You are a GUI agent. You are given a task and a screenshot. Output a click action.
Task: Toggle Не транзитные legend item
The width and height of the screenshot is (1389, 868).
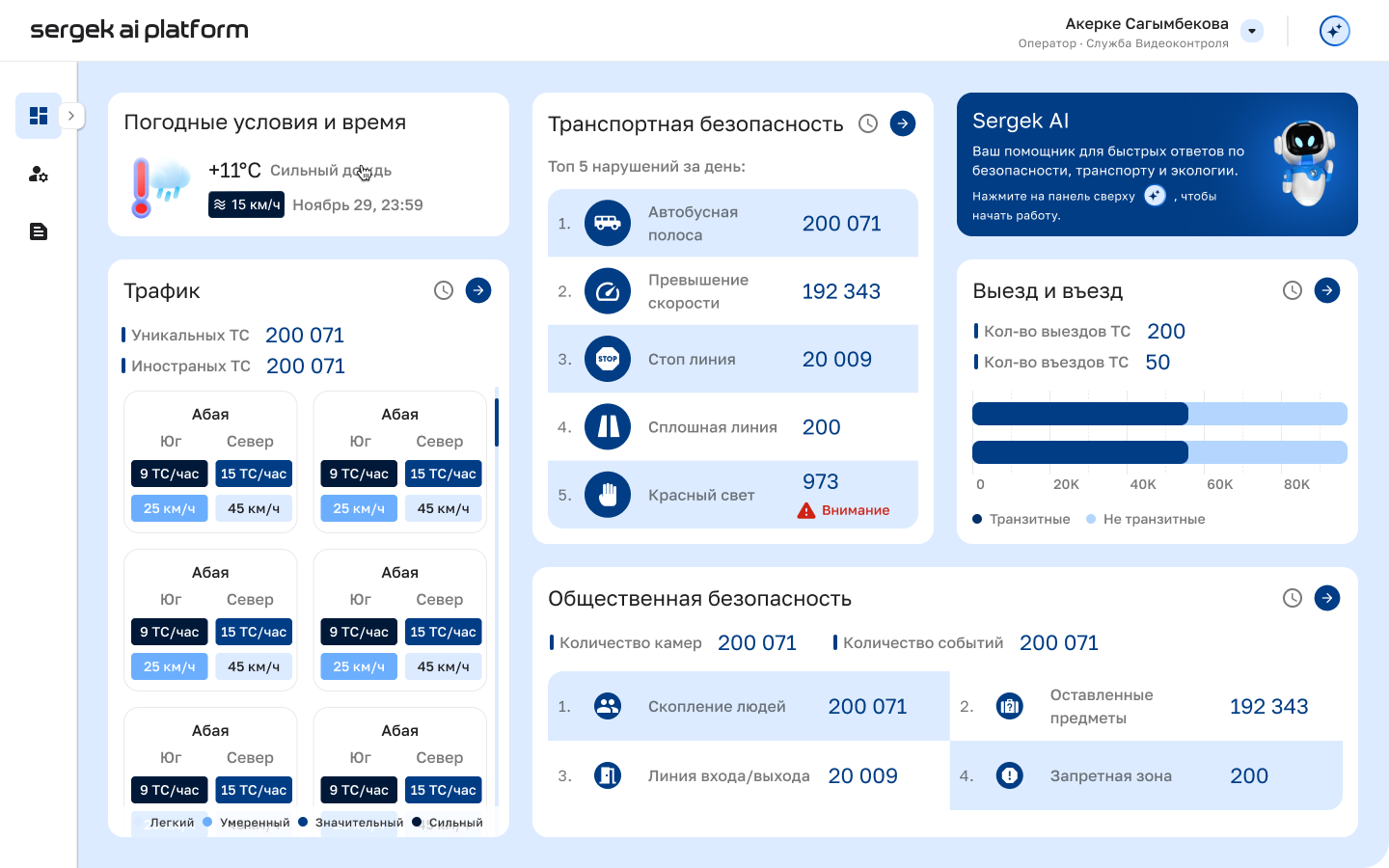coord(1146,519)
